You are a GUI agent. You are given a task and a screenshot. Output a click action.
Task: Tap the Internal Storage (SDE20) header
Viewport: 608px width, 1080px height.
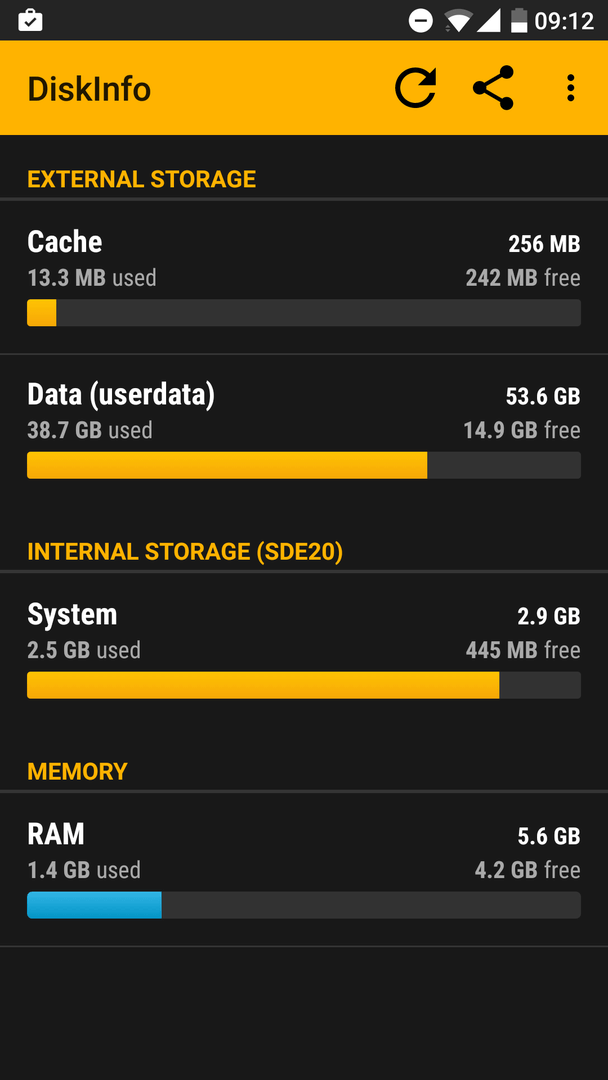tap(185, 552)
